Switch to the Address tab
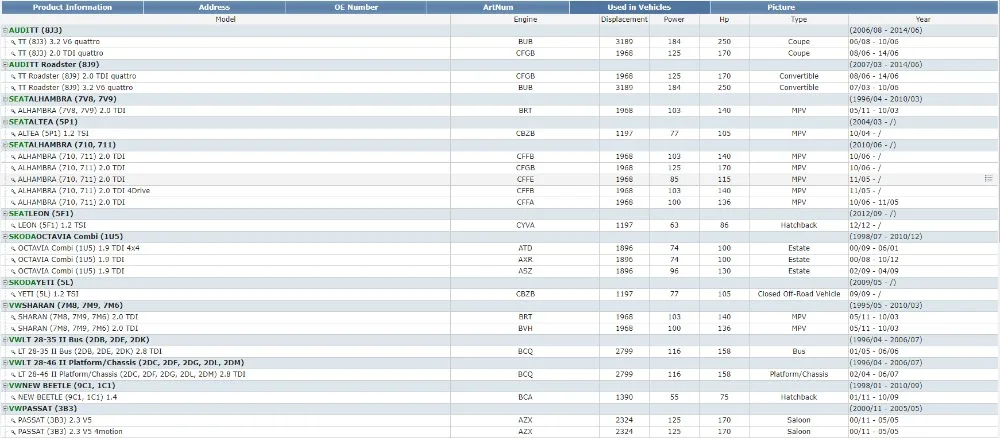1000x438 pixels. pos(214,7)
